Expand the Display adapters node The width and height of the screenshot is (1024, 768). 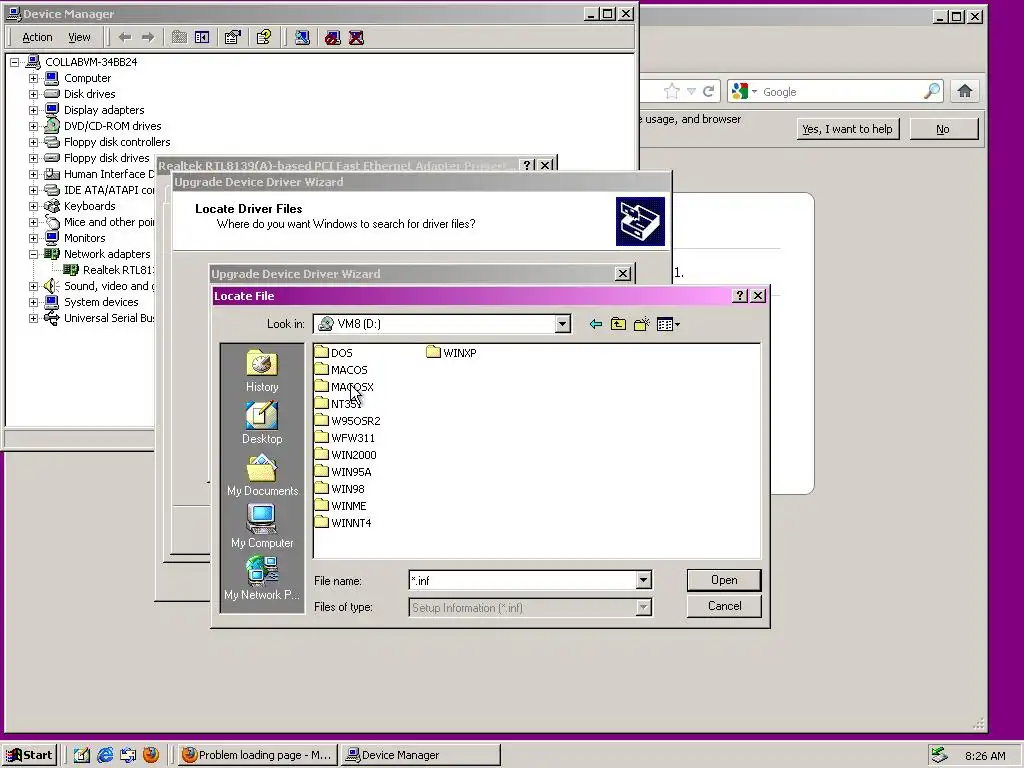[33, 110]
